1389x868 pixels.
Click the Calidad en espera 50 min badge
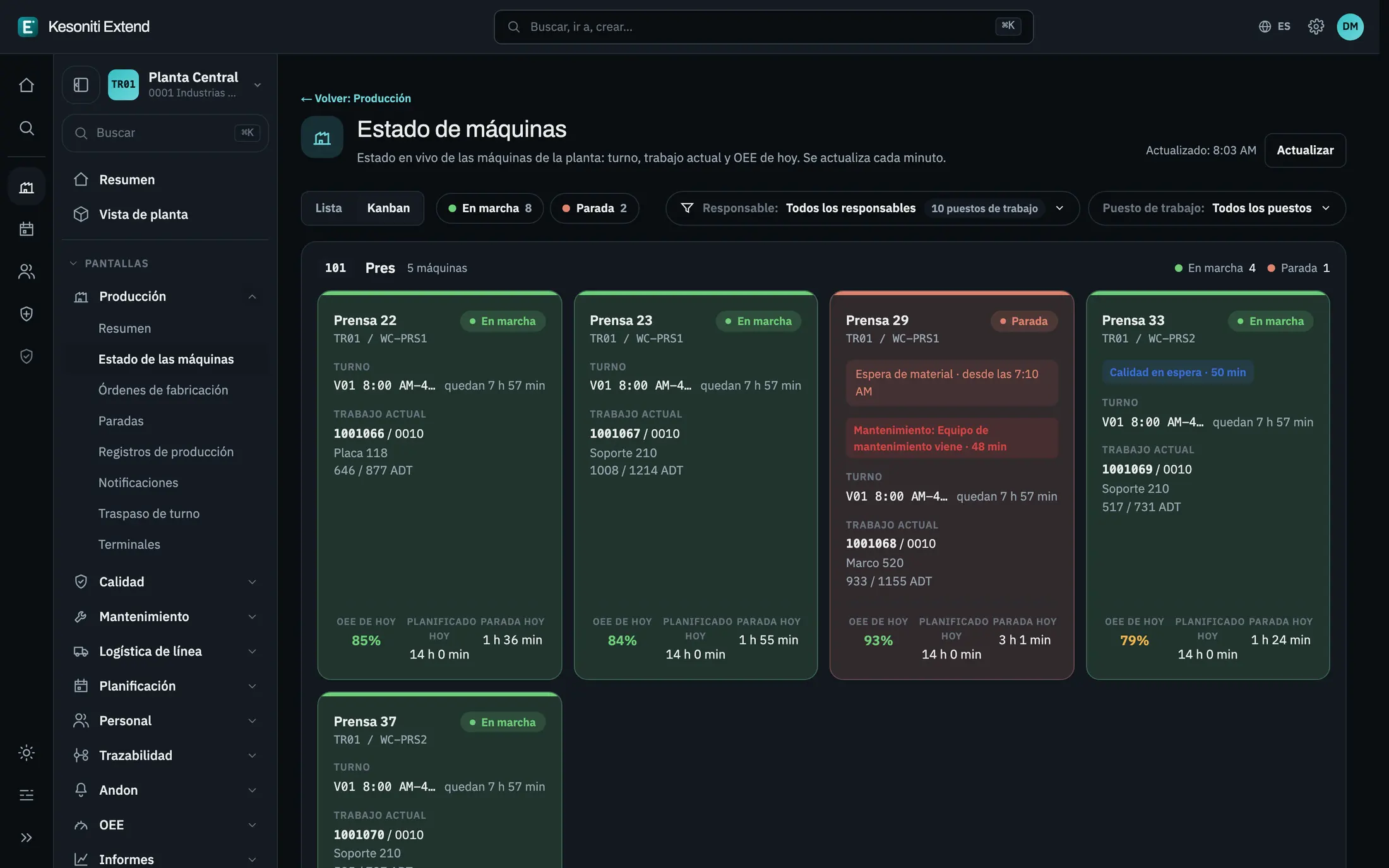click(x=1177, y=372)
